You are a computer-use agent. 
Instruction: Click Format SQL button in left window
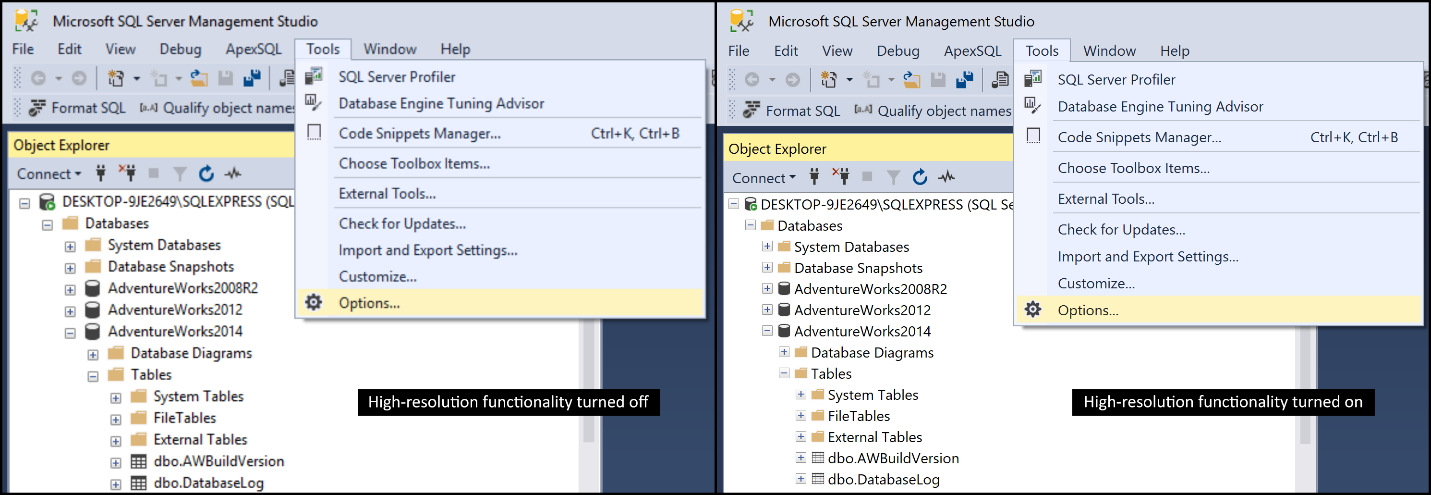[77, 108]
